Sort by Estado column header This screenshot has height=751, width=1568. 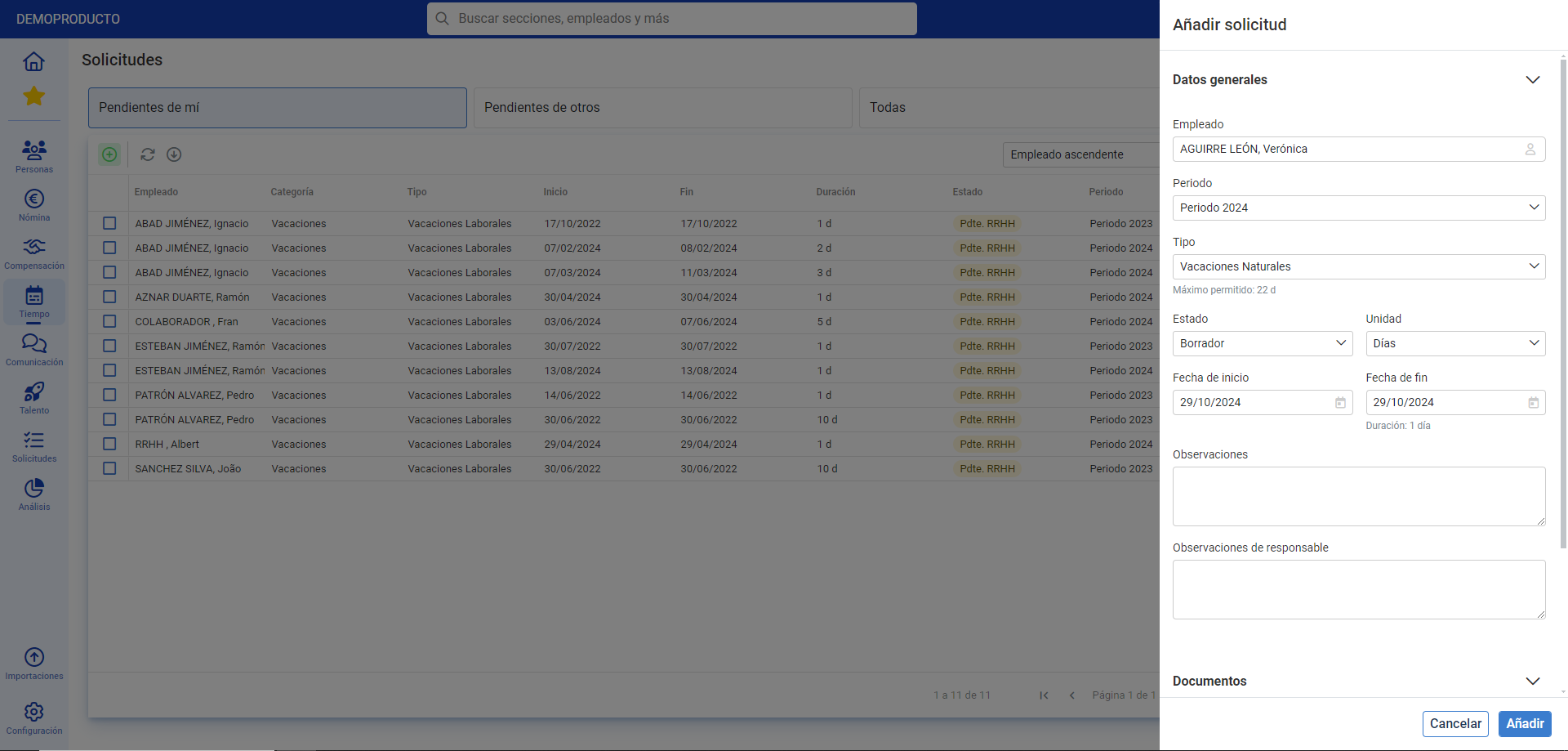967,192
